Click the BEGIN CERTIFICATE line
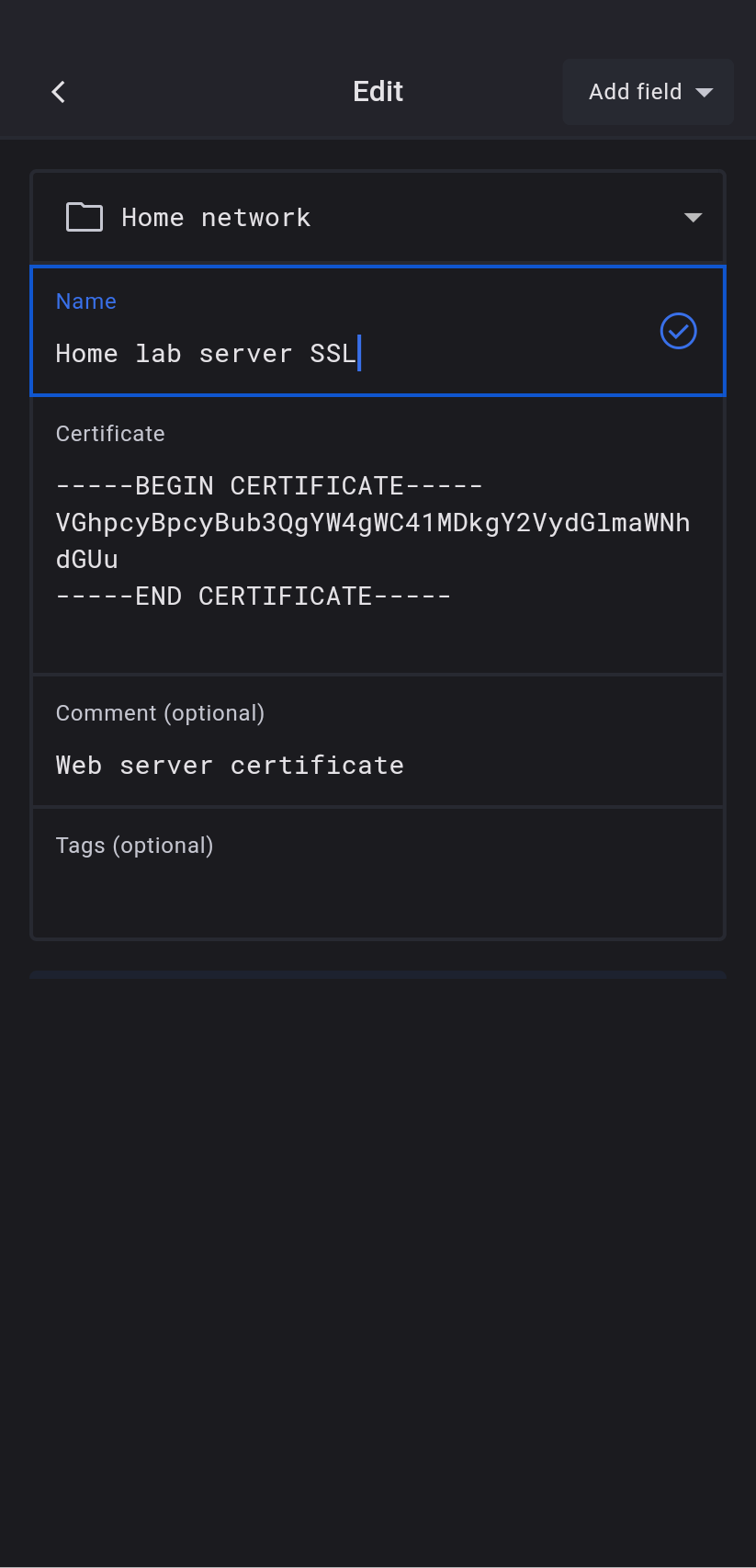756x1568 pixels. pos(269,486)
